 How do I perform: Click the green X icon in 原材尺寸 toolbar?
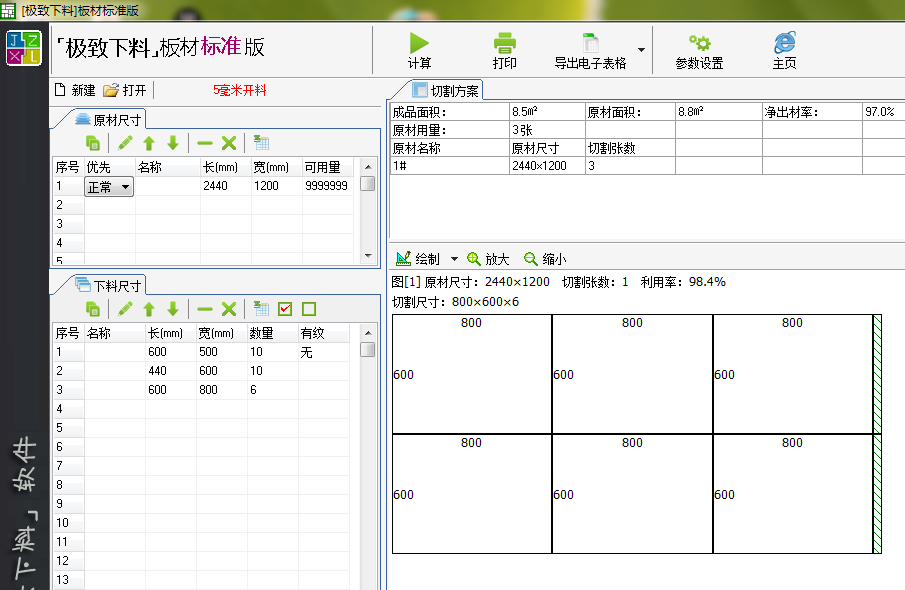(x=229, y=143)
